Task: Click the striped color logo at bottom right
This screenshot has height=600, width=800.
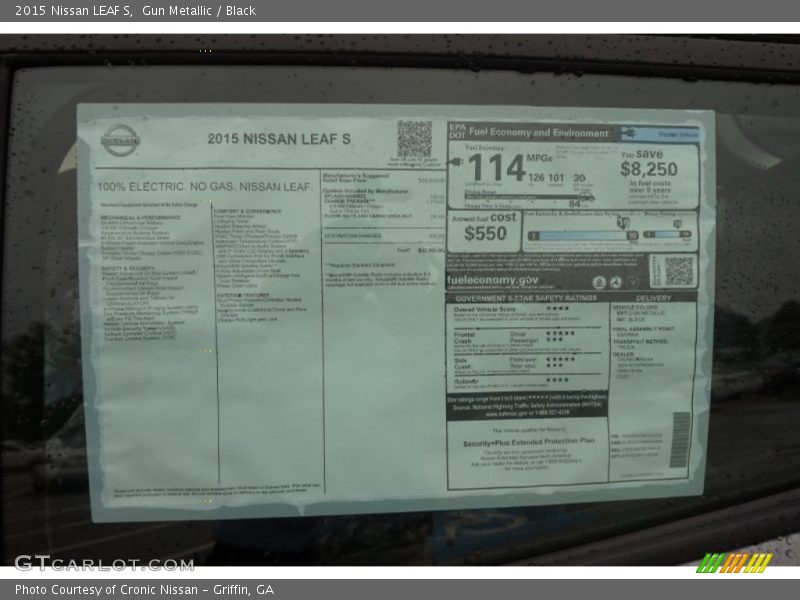Action: click(x=734, y=563)
